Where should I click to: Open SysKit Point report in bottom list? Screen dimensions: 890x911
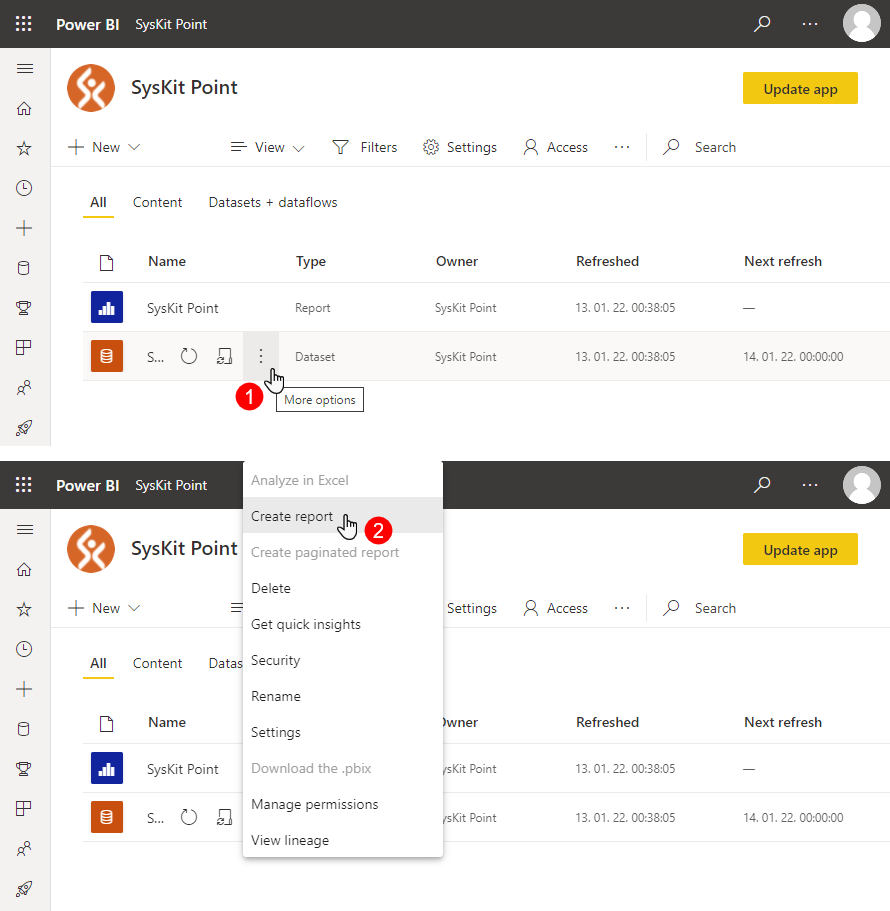(182, 769)
